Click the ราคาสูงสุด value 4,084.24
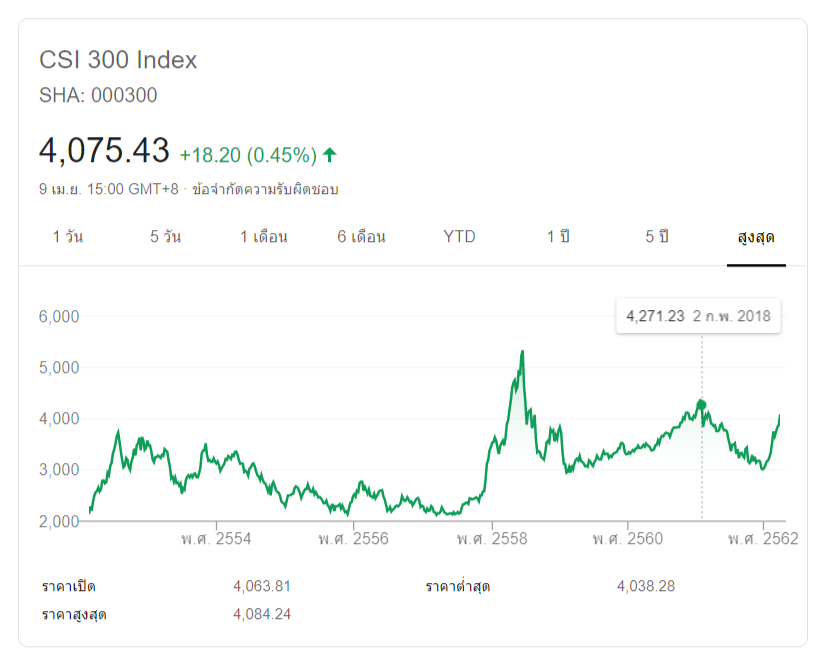 [262, 614]
